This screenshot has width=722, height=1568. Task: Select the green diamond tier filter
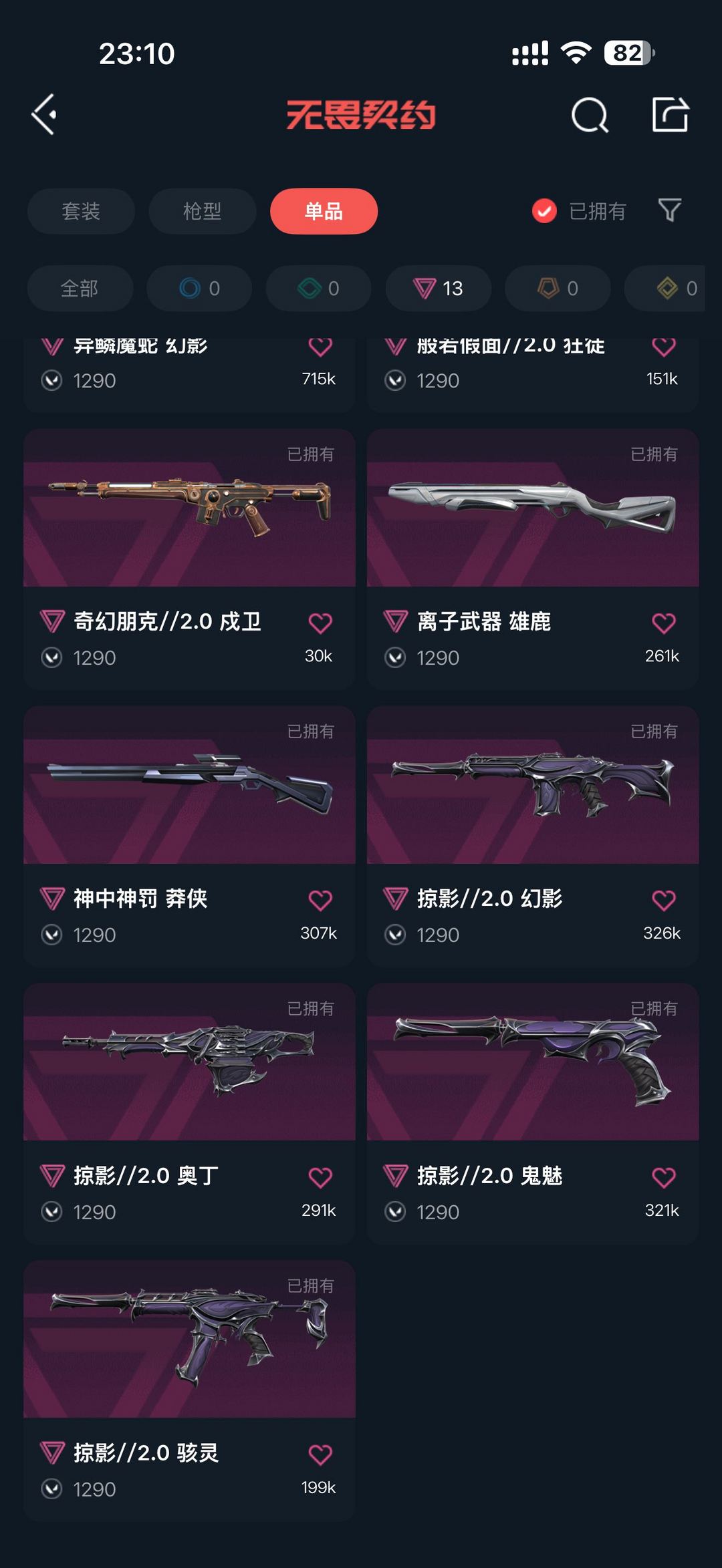(318, 288)
